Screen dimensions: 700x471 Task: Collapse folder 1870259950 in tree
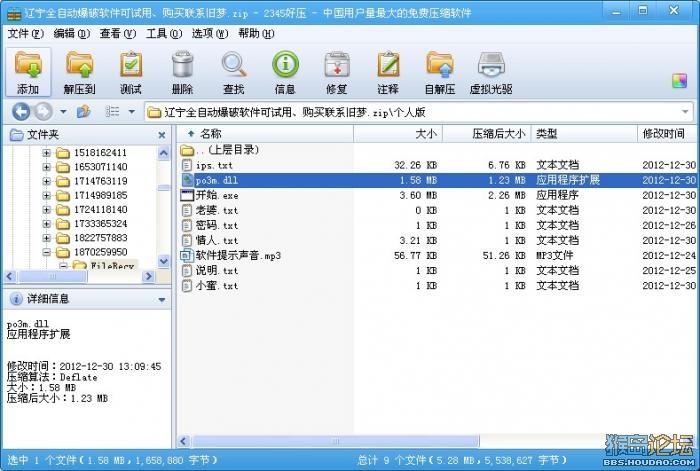click(46, 252)
